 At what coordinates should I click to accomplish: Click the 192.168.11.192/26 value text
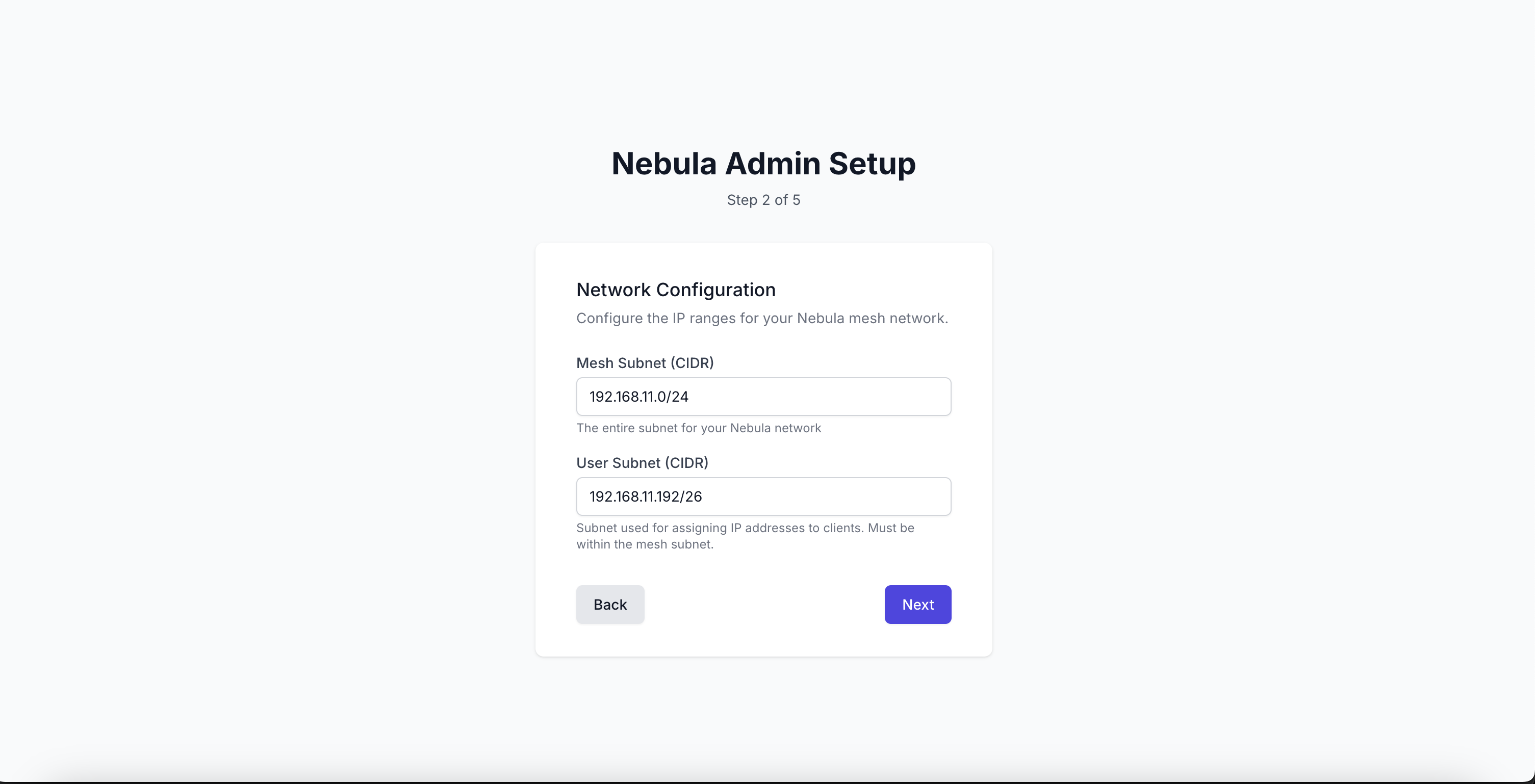coord(645,497)
